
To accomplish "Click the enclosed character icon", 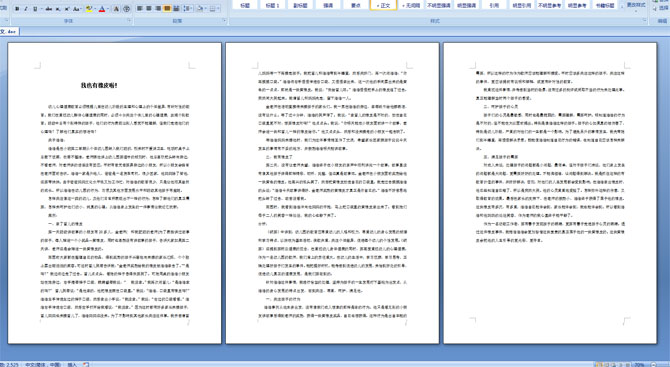I will tap(127, 9).
